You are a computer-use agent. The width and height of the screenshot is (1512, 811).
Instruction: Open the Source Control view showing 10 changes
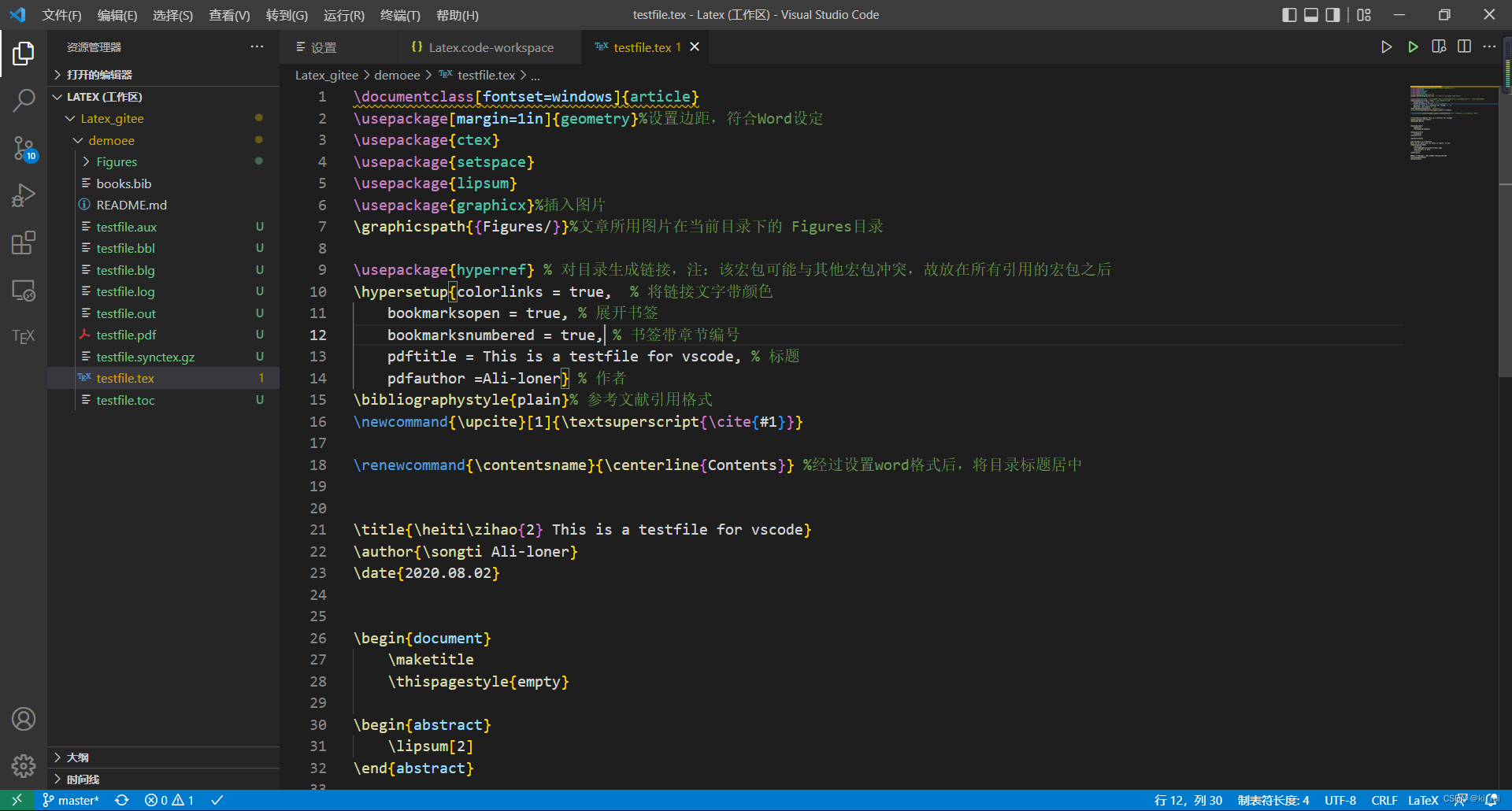coord(24,149)
